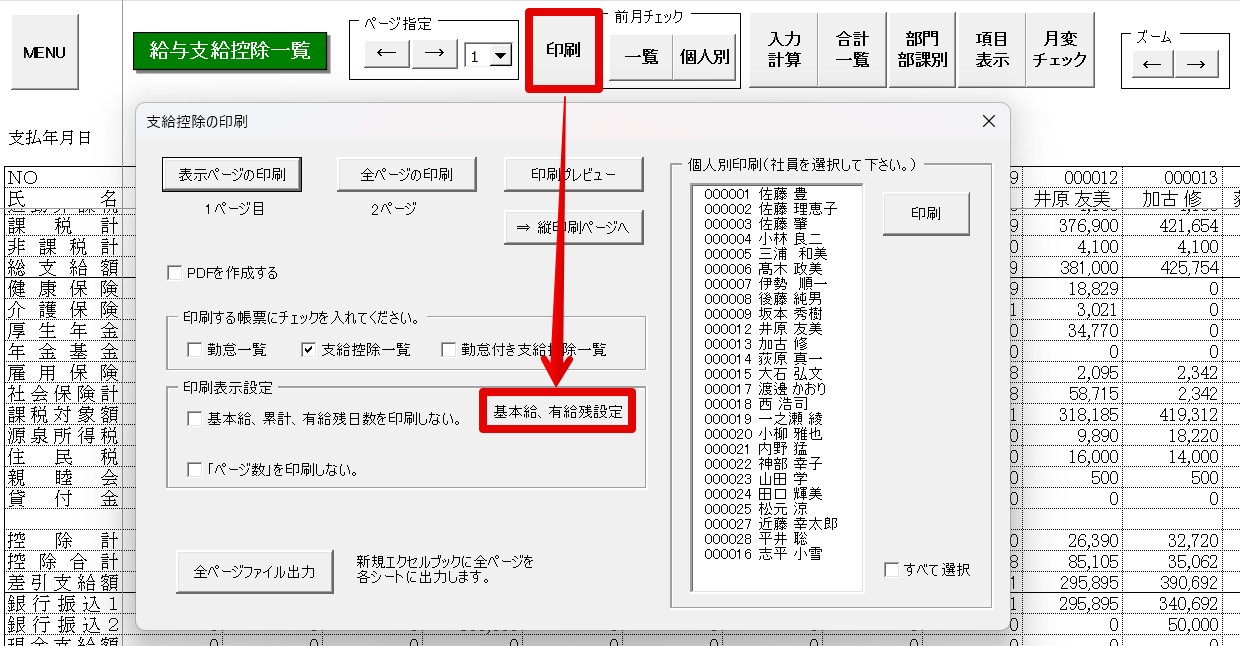Open the 前月チェック 個人別 view

pos(705,57)
